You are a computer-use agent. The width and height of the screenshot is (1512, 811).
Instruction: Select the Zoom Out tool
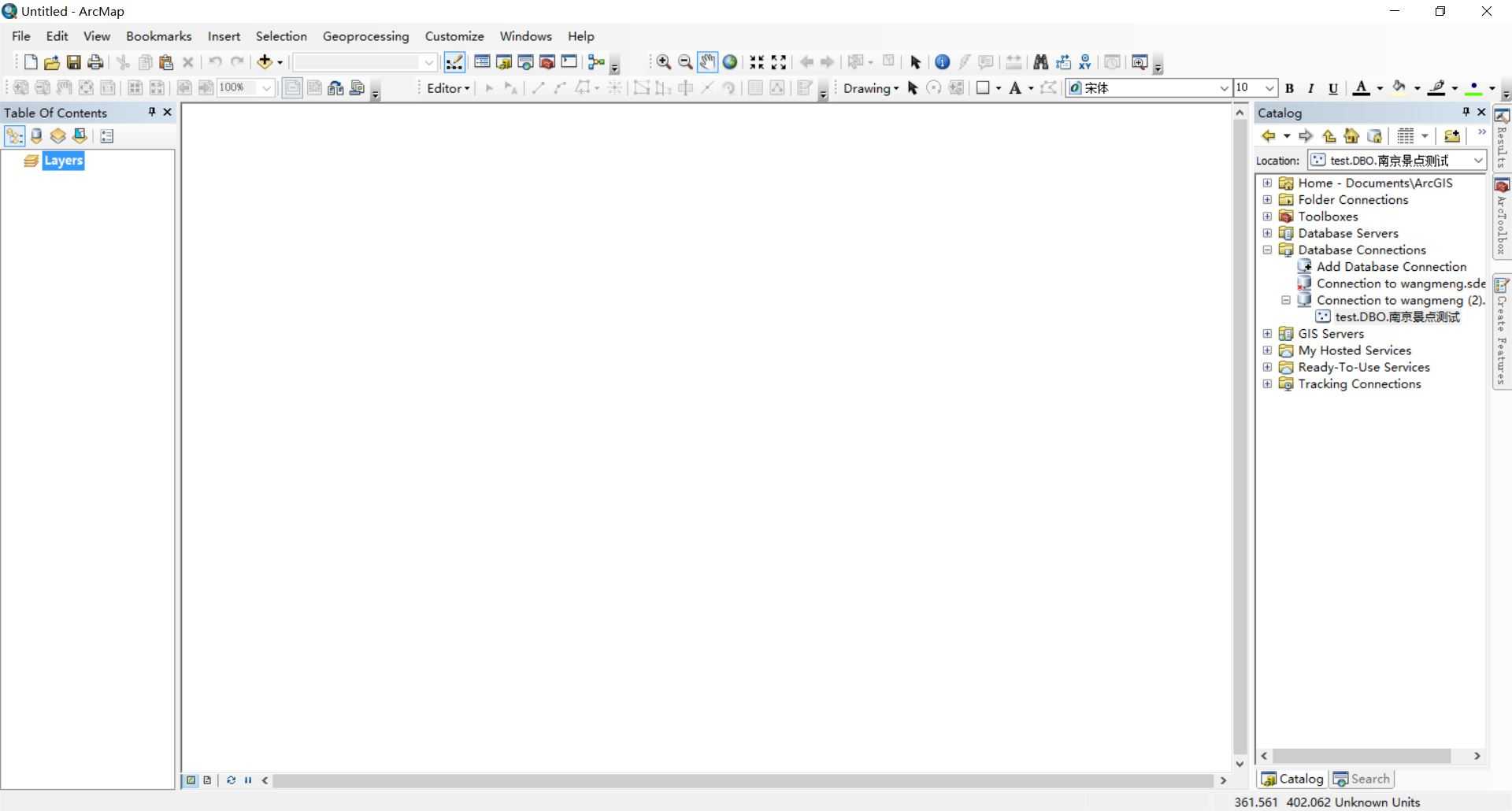pos(685,62)
